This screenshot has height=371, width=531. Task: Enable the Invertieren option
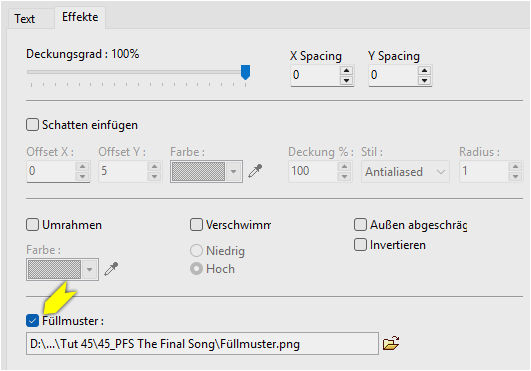(360, 244)
